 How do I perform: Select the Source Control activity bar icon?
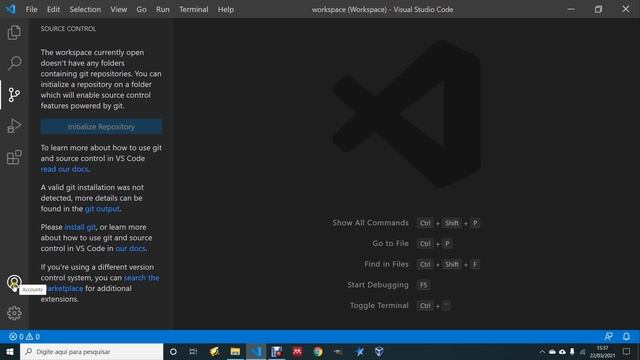(14, 95)
